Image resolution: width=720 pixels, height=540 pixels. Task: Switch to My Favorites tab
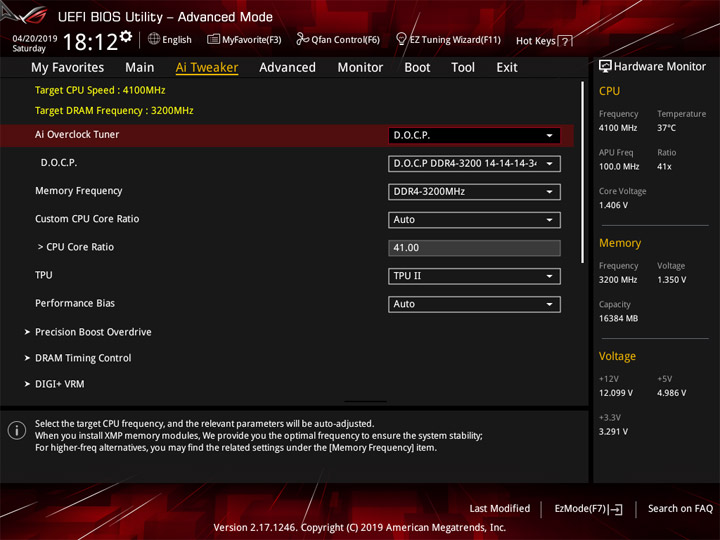pos(68,68)
